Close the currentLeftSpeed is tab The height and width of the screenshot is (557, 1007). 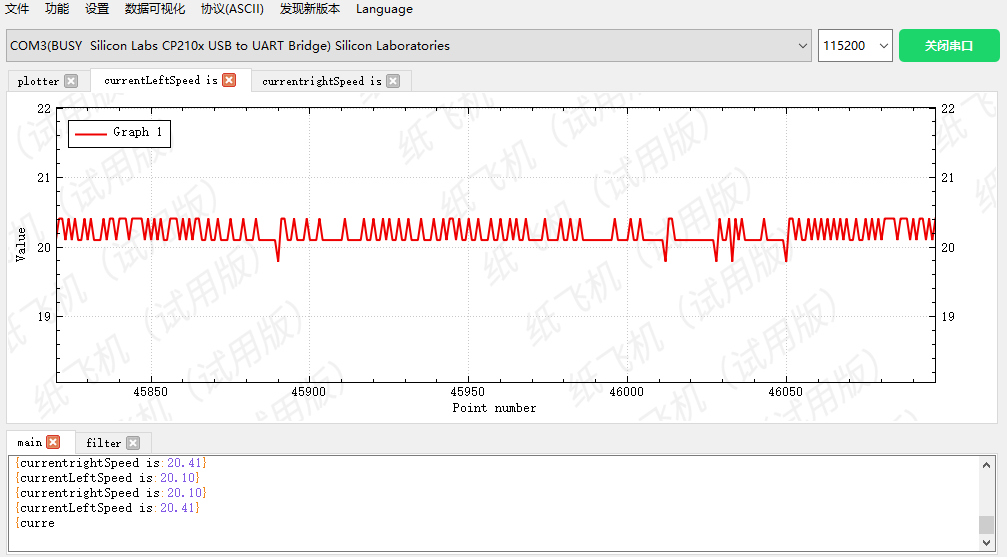point(229,80)
